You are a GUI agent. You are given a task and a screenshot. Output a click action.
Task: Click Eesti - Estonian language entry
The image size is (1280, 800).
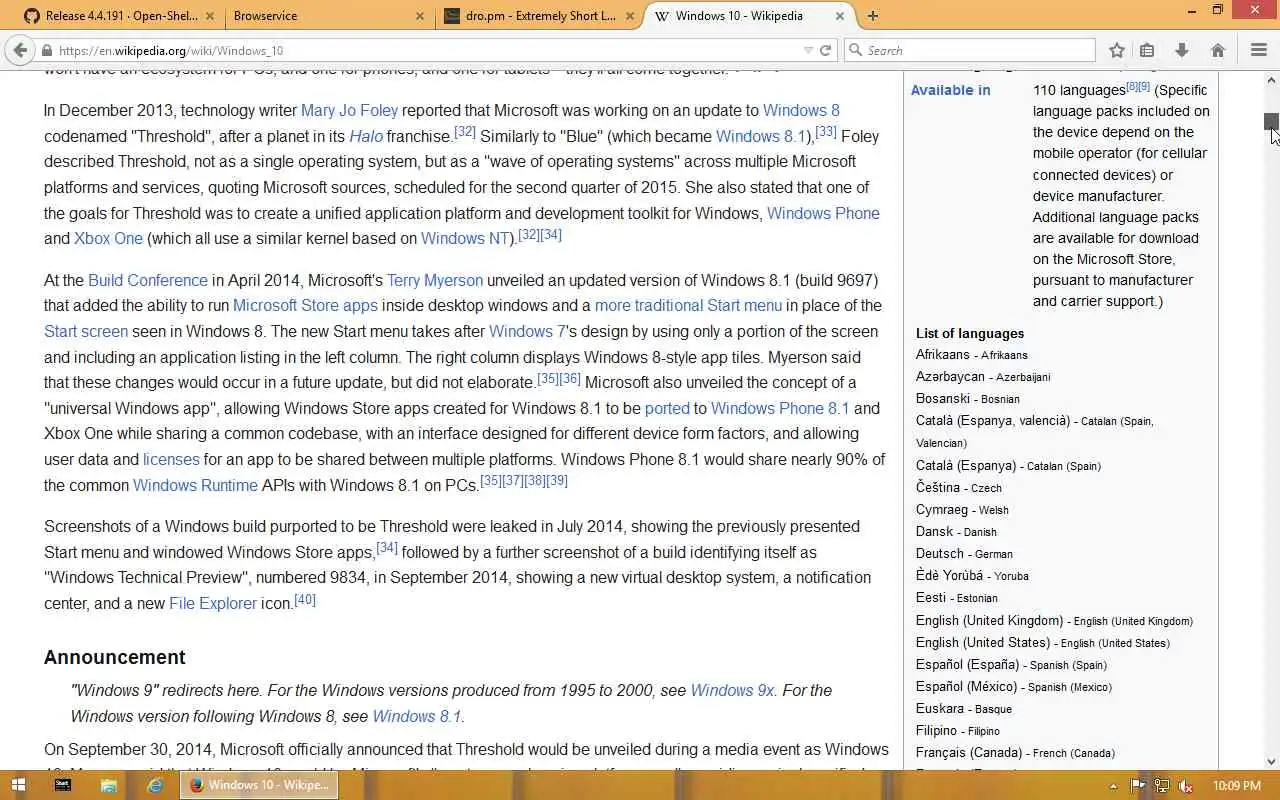click(956, 597)
